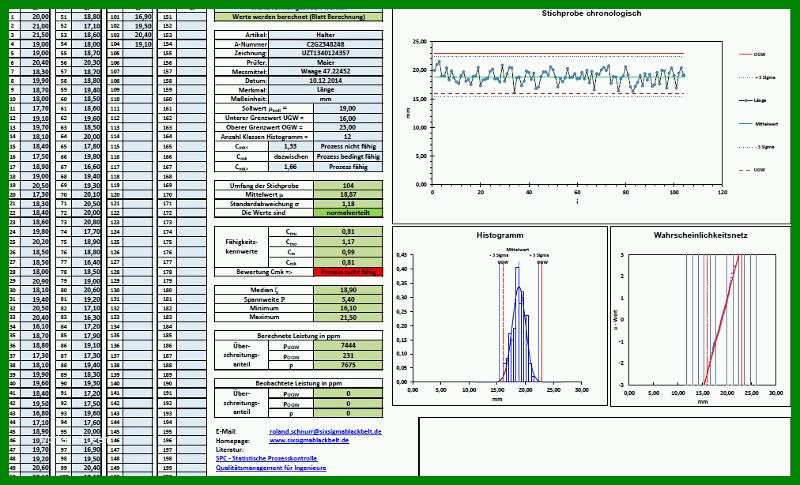The width and height of the screenshot is (800, 485).
Task: Click the Prozess bedingt fähig label cell
Action: [348, 157]
